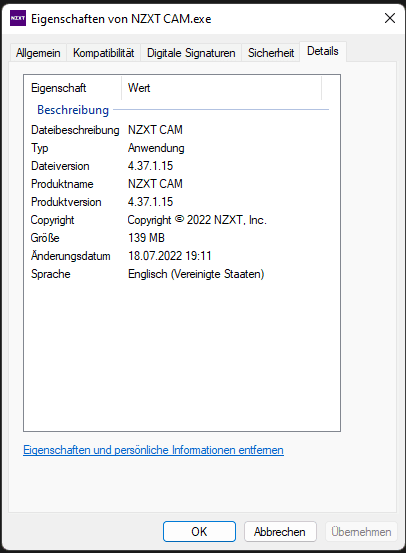Select the 18.07.2022 19:11 value

[170, 256]
